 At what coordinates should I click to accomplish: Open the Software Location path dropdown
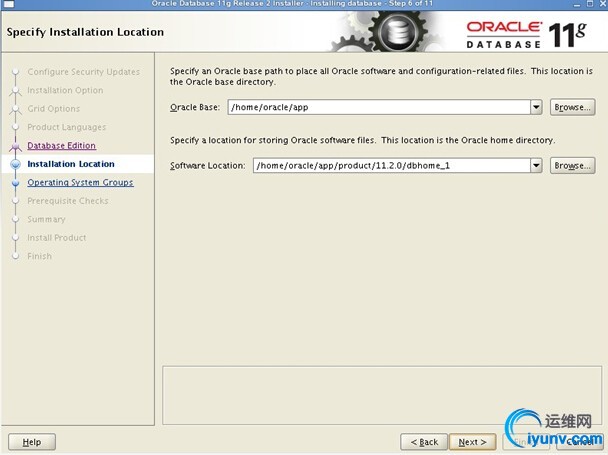coord(536,166)
